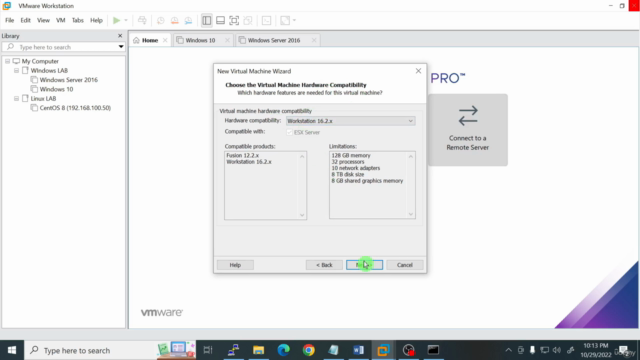Viewport: 640px width, 360px height.
Task: Open Task View from taskbar
Action: pos(208,350)
